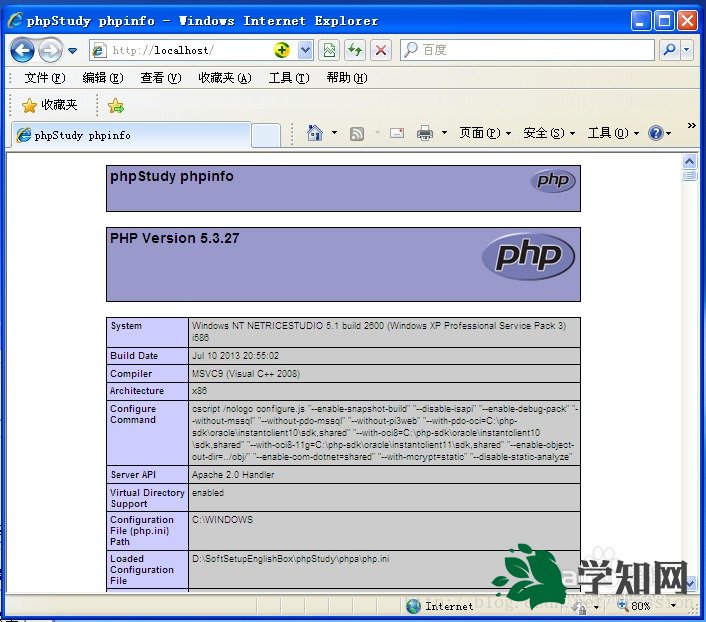
Task: Click the 'Loaded Configuration File' label
Action: pyautogui.click(x=142, y=569)
